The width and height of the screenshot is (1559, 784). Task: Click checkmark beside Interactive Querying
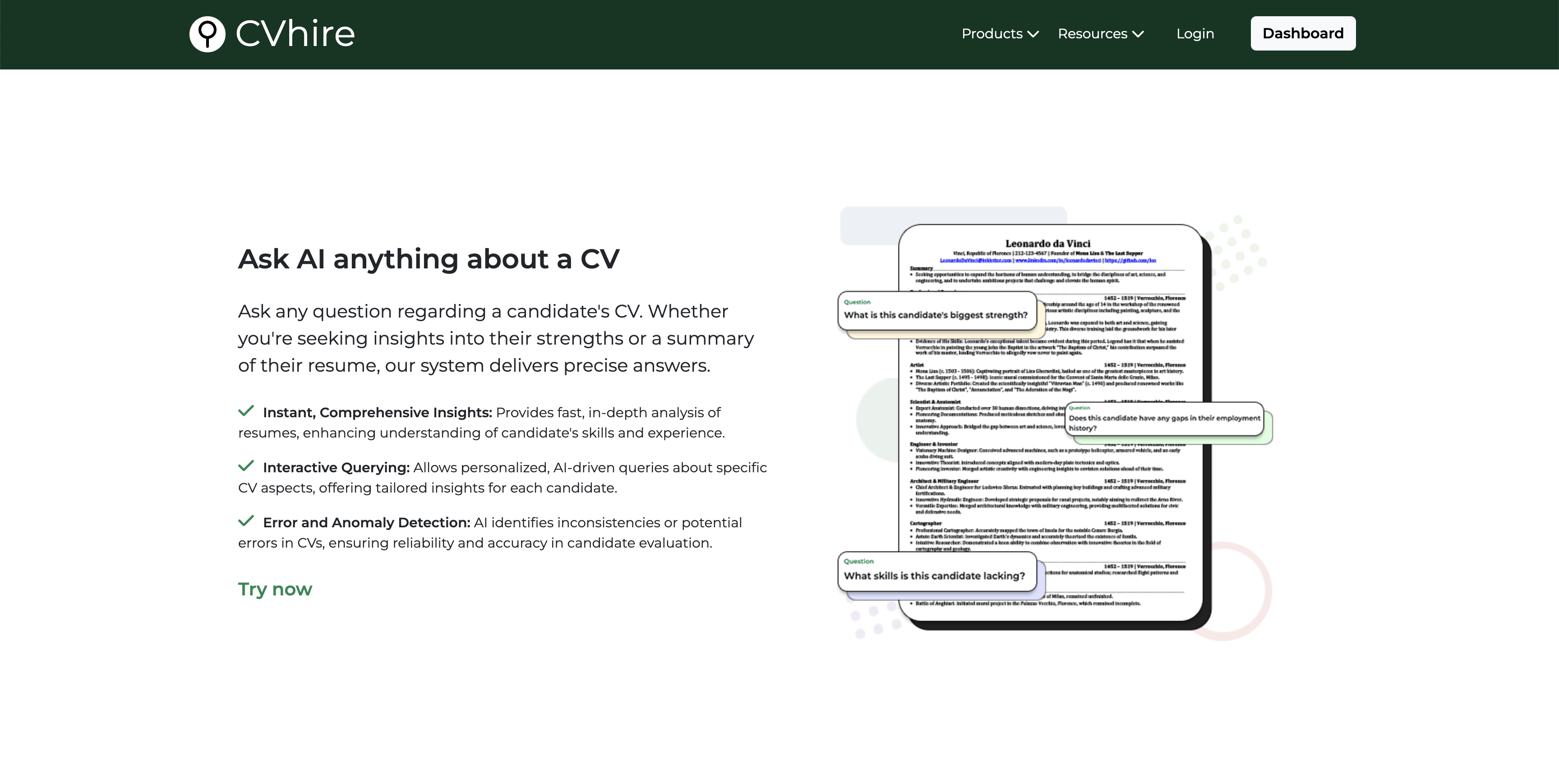(246, 466)
